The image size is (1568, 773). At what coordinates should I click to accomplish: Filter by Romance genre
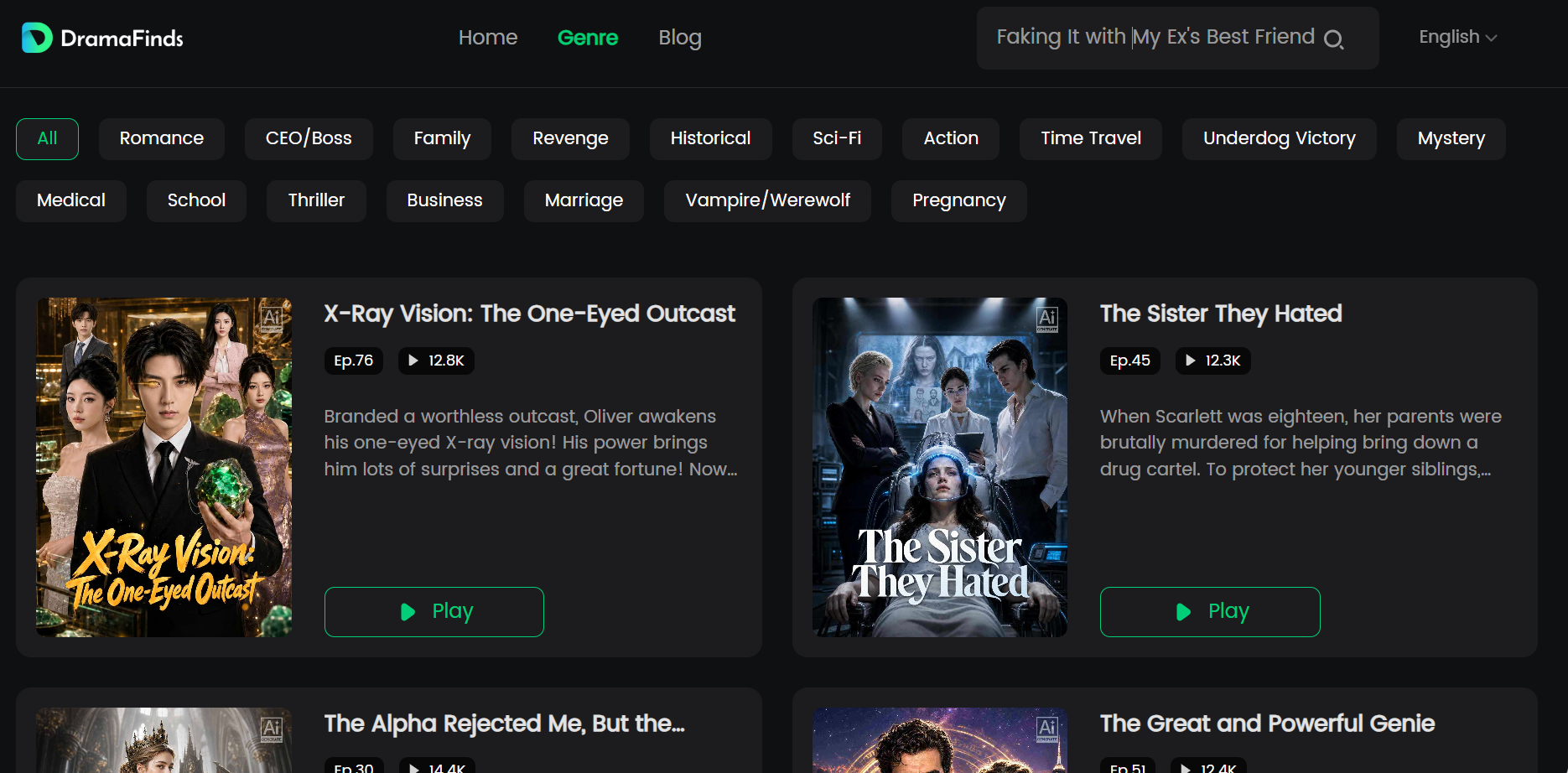tap(162, 139)
